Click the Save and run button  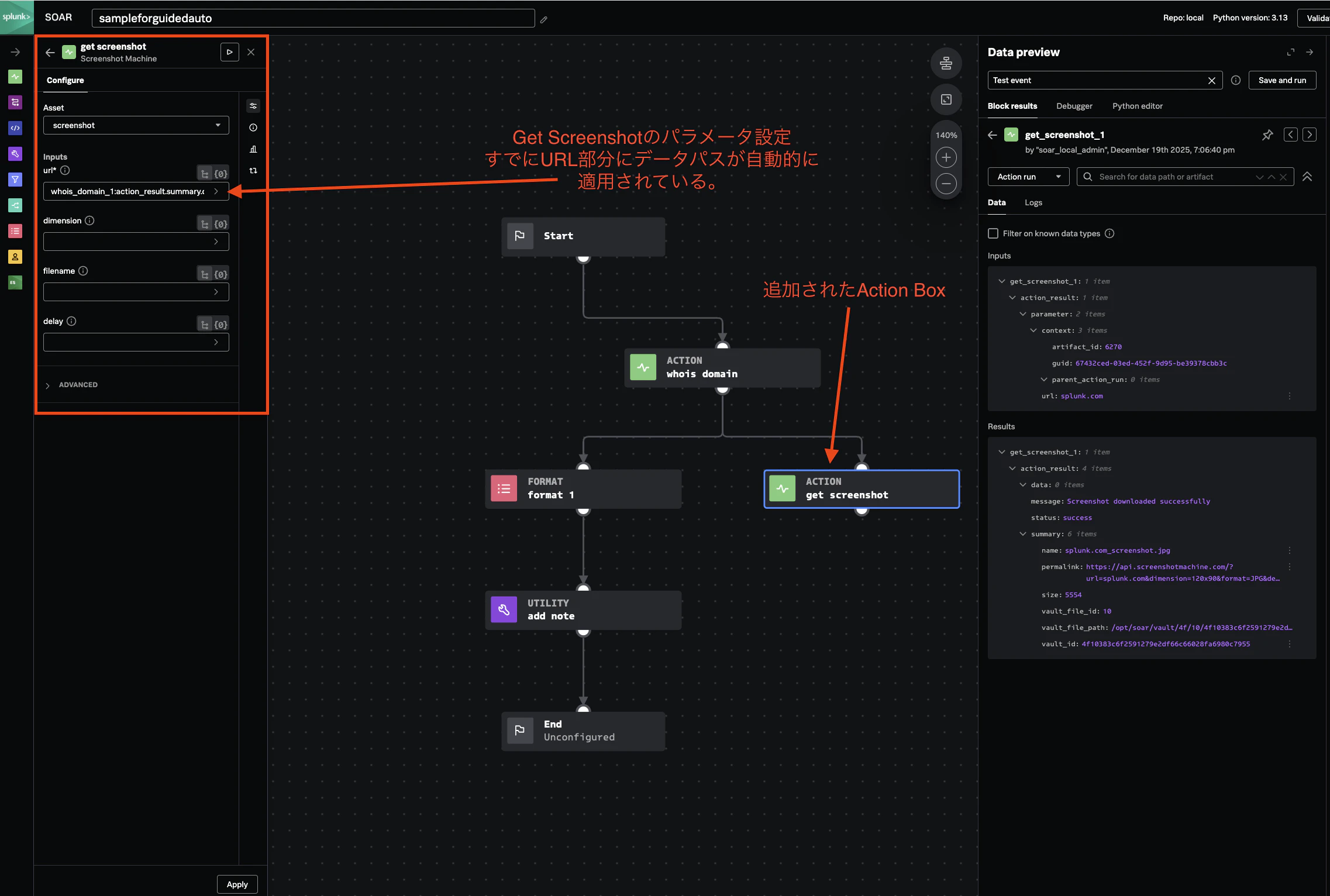[x=1282, y=80]
